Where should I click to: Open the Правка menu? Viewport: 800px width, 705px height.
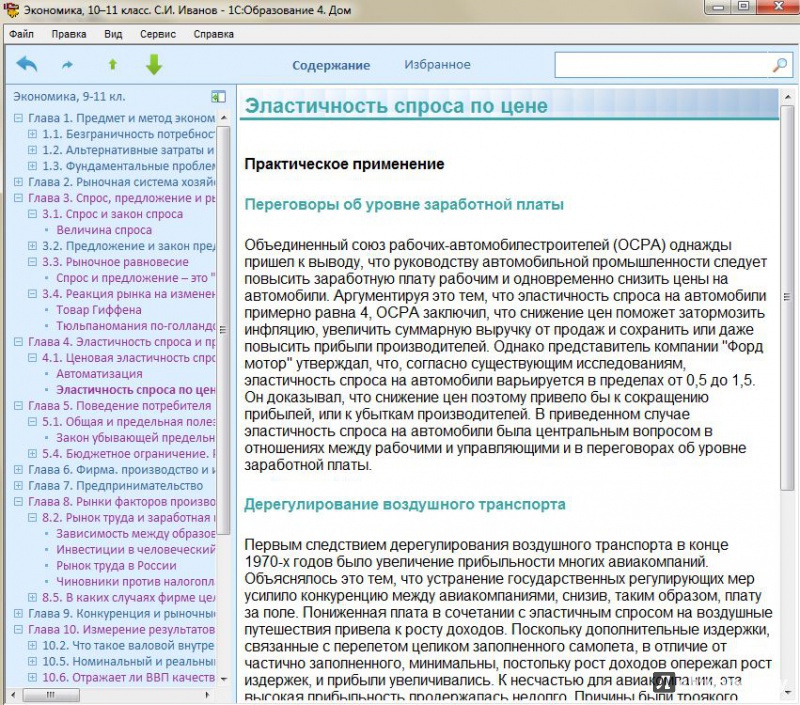click(69, 34)
